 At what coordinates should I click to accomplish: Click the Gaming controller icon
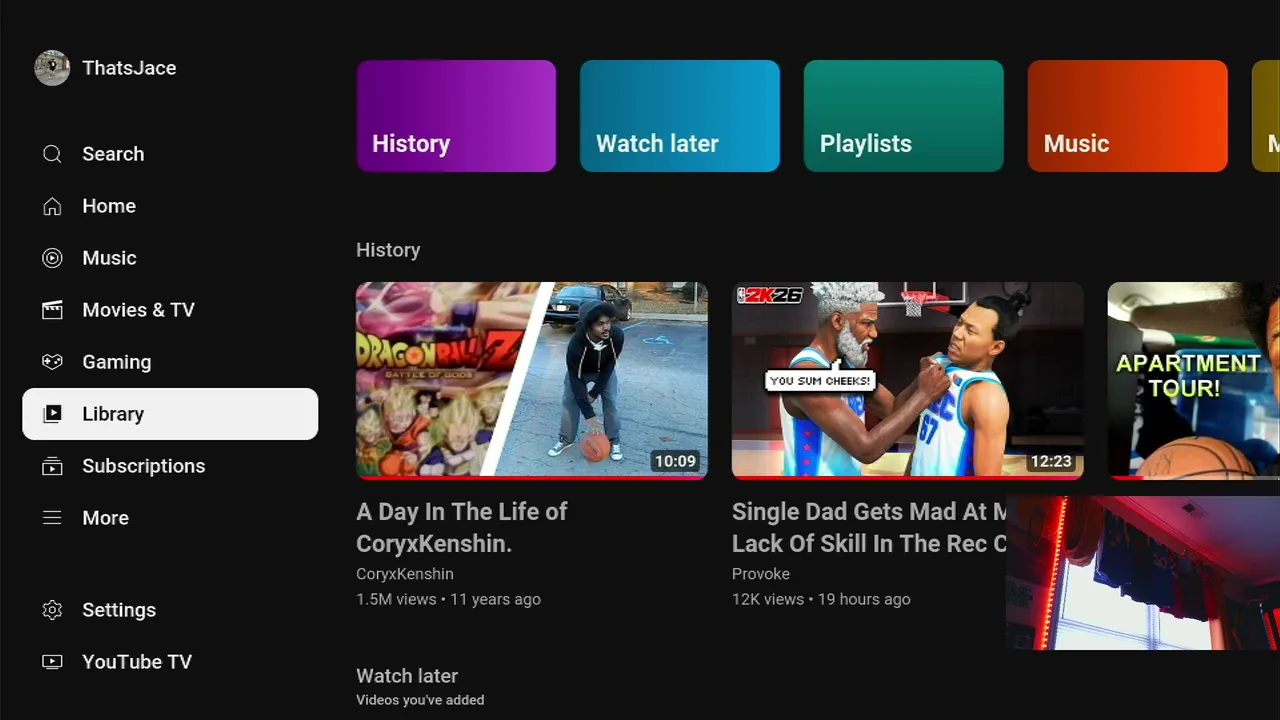pos(52,362)
